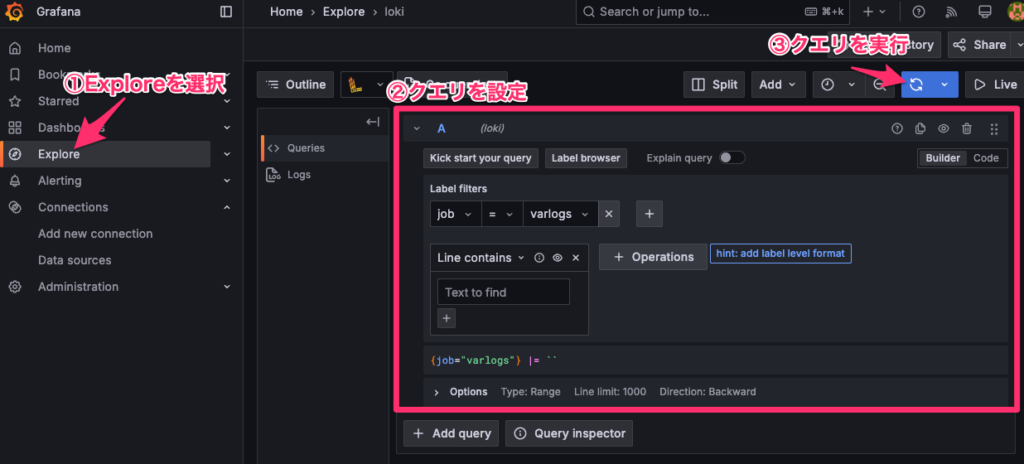This screenshot has height=464, width=1024.
Task: Click the zoom-out time range icon
Action: click(x=880, y=84)
